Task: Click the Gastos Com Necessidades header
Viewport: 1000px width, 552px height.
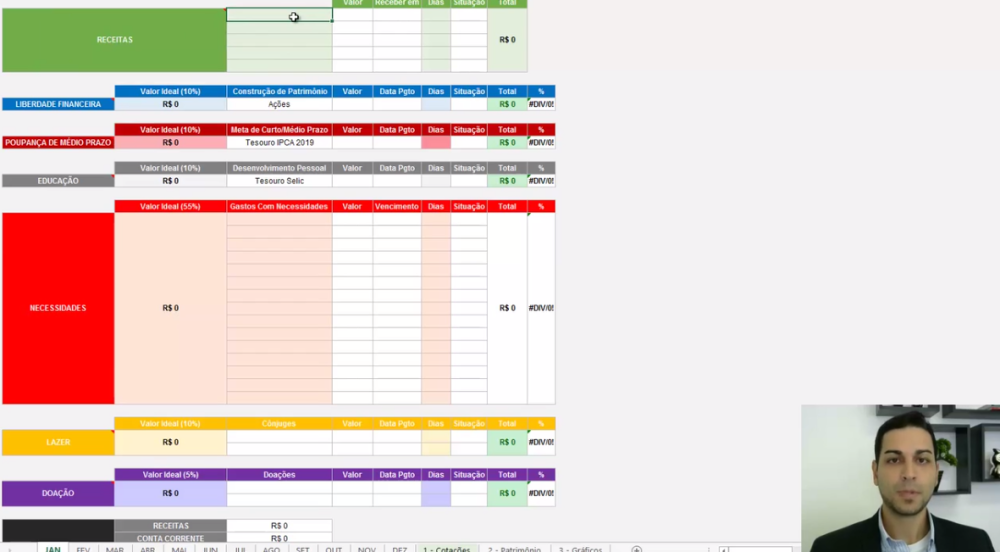Action: (x=279, y=206)
